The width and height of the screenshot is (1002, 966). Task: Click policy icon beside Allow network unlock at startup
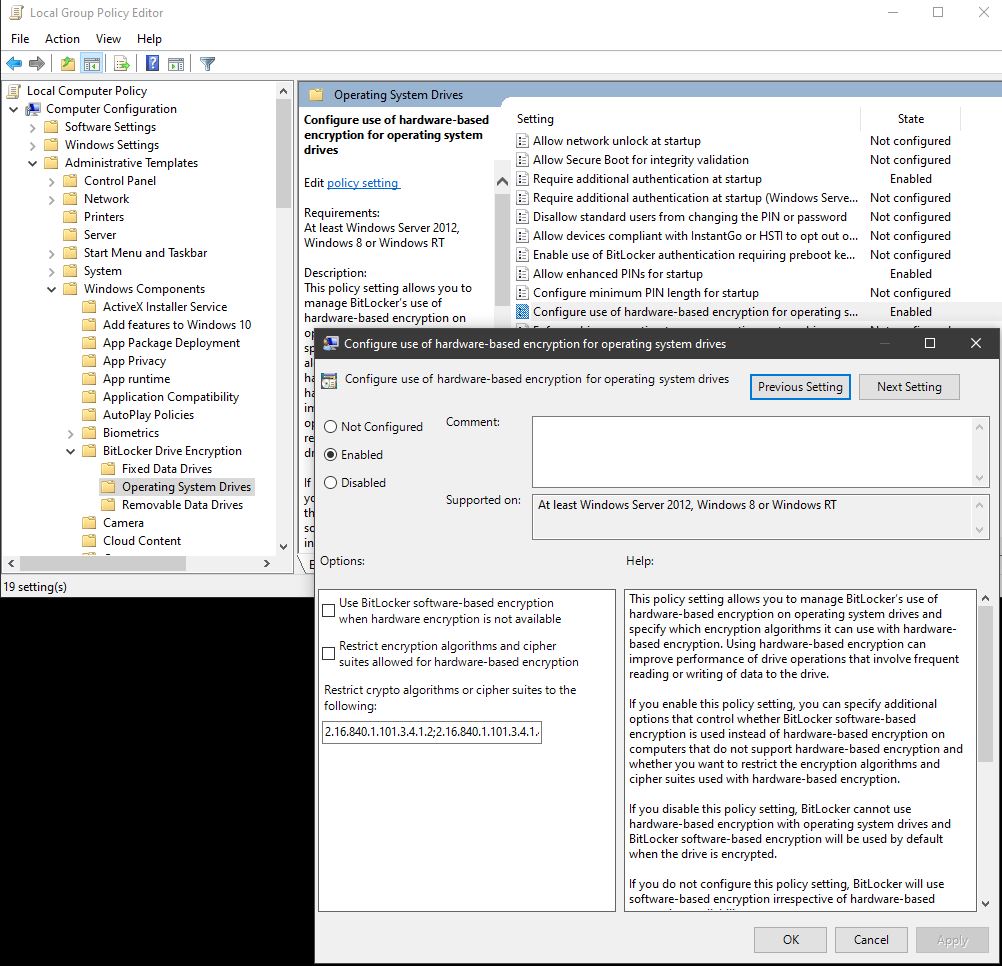click(522, 141)
